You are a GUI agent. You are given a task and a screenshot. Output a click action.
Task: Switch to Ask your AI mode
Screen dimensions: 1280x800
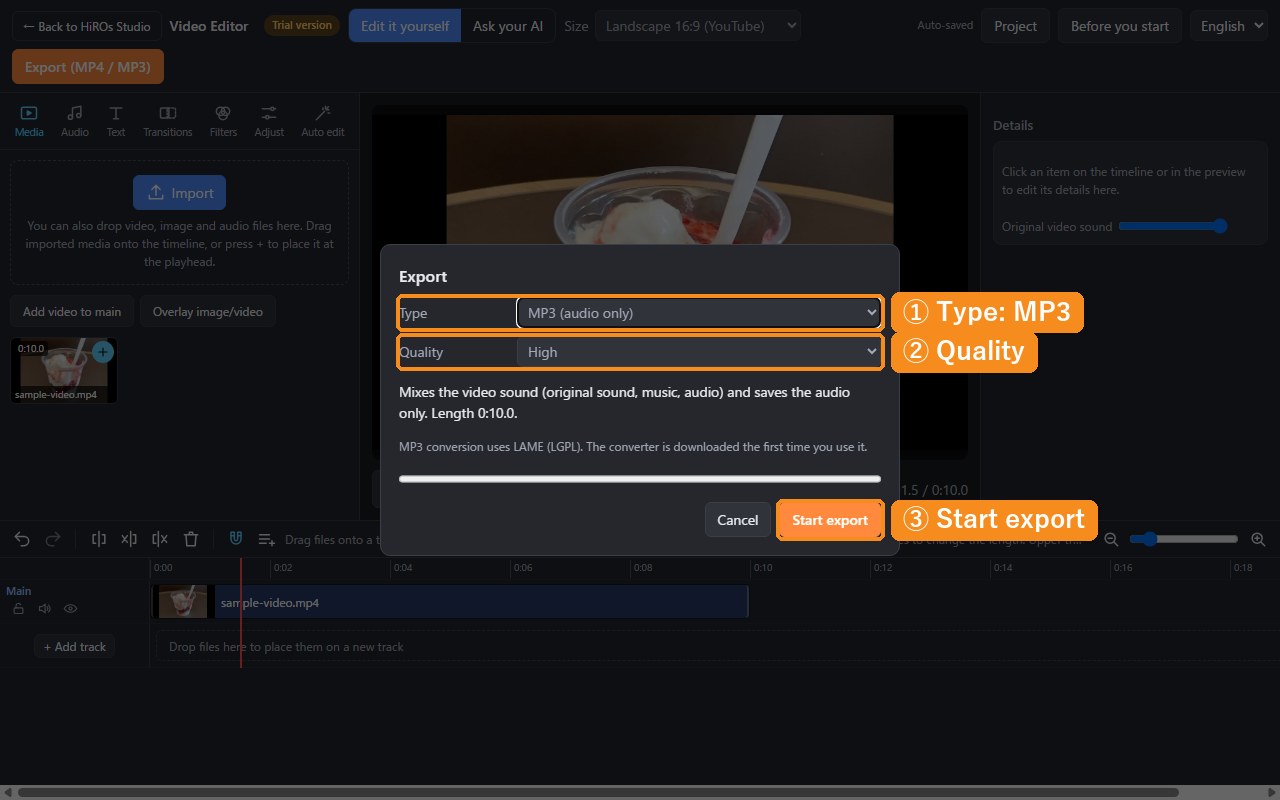pyautogui.click(x=508, y=26)
